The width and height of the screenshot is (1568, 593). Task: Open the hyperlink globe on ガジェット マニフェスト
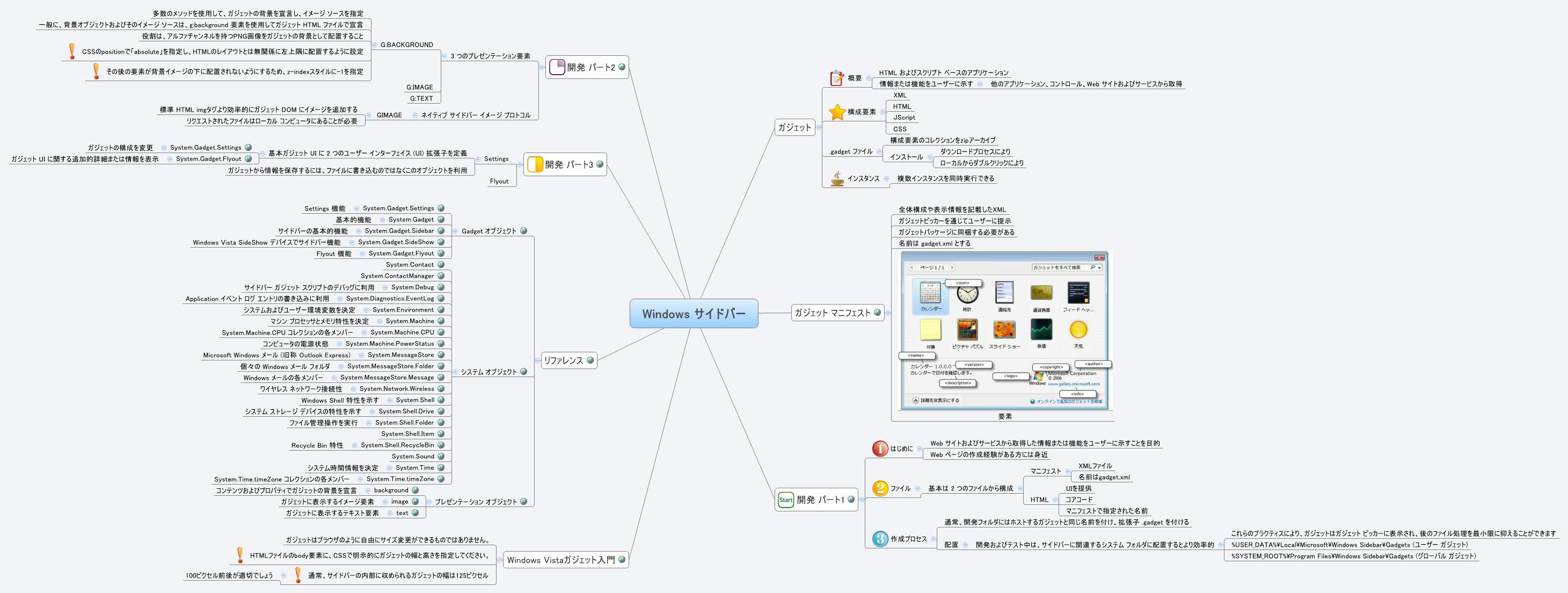[877, 314]
